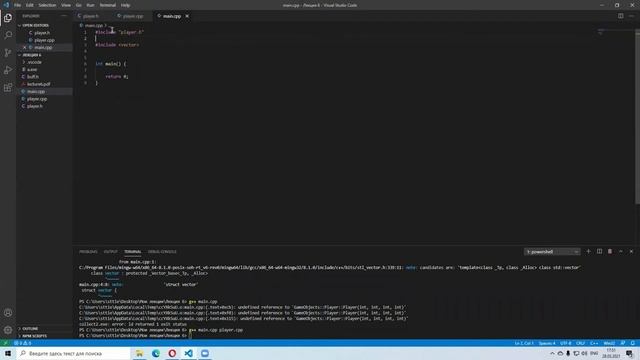
Task: Open a.exe in the file tree
Action: tap(32, 69)
